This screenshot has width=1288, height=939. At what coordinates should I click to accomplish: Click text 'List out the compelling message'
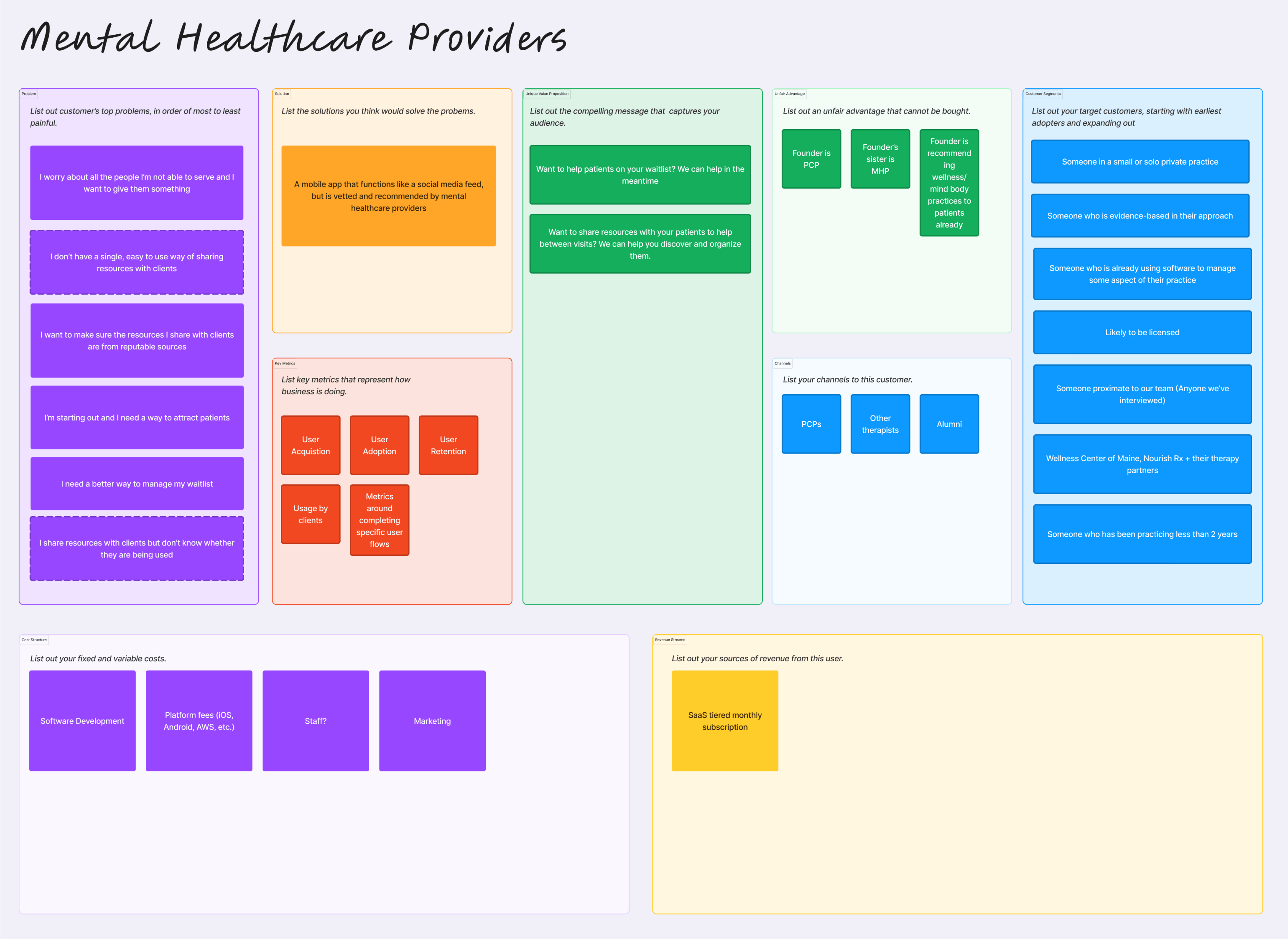[625, 117]
